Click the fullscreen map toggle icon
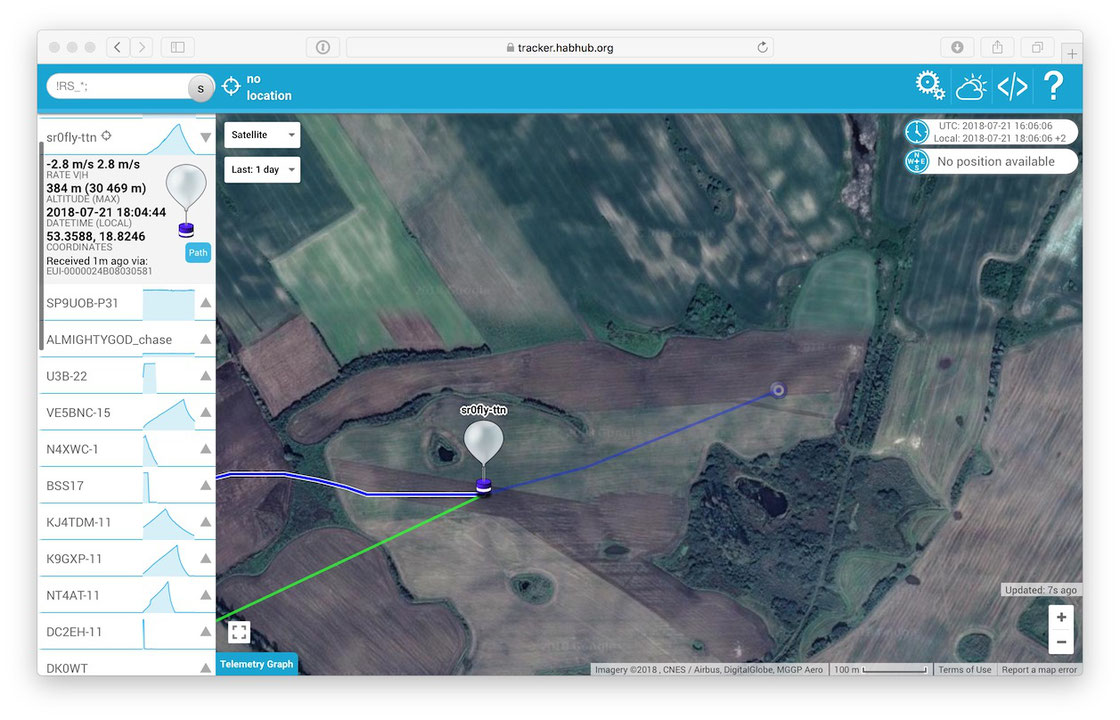Screen dimensions: 1120x720 click(239, 632)
